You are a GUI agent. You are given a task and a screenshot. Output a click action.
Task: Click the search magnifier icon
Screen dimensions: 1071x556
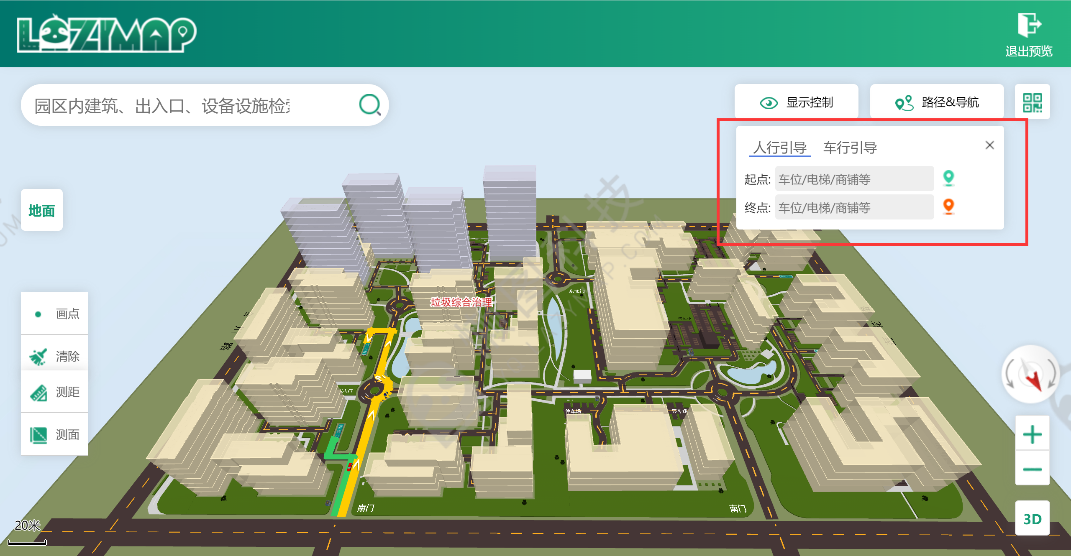[370, 105]
